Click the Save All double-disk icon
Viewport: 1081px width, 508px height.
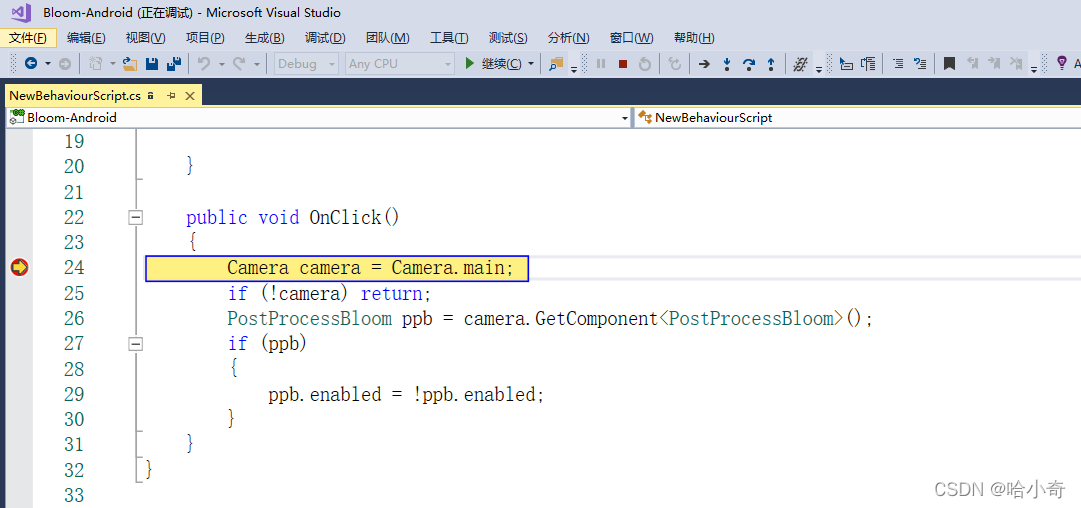tap(174, 63)
